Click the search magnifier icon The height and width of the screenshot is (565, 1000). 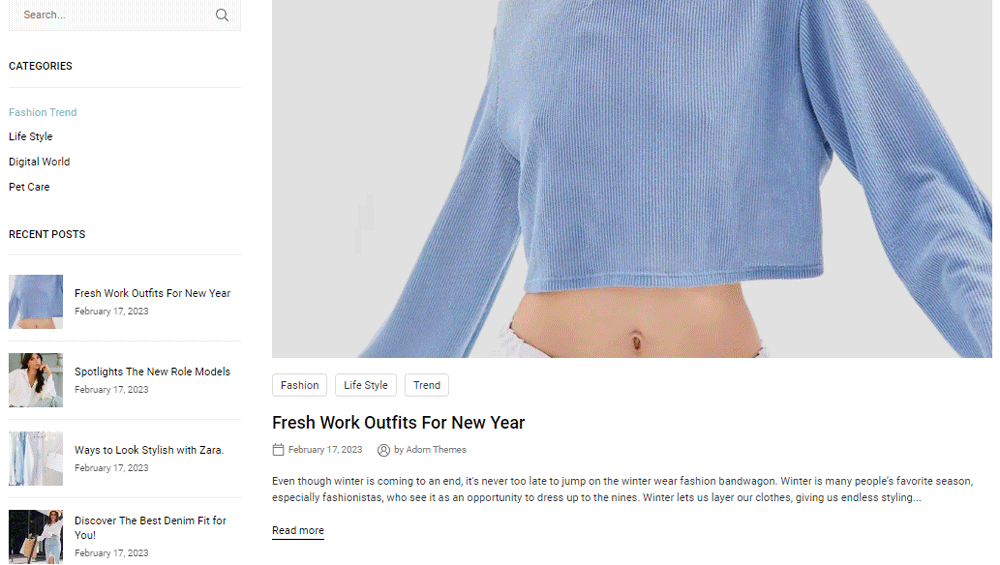(x=222, y=15)
